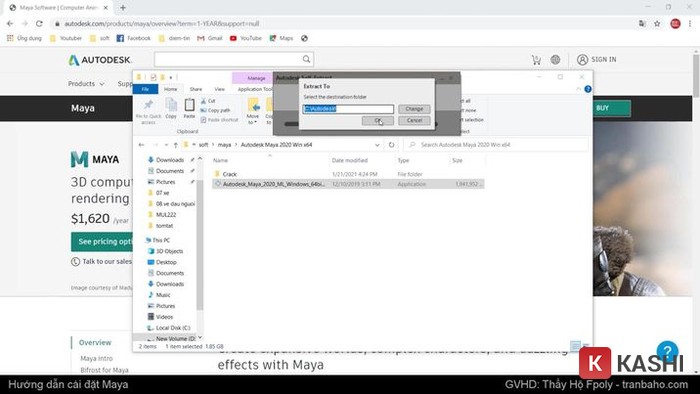Sort by Date modified column
The width and height of the screenshot is (700, 394).
(350, 160)
